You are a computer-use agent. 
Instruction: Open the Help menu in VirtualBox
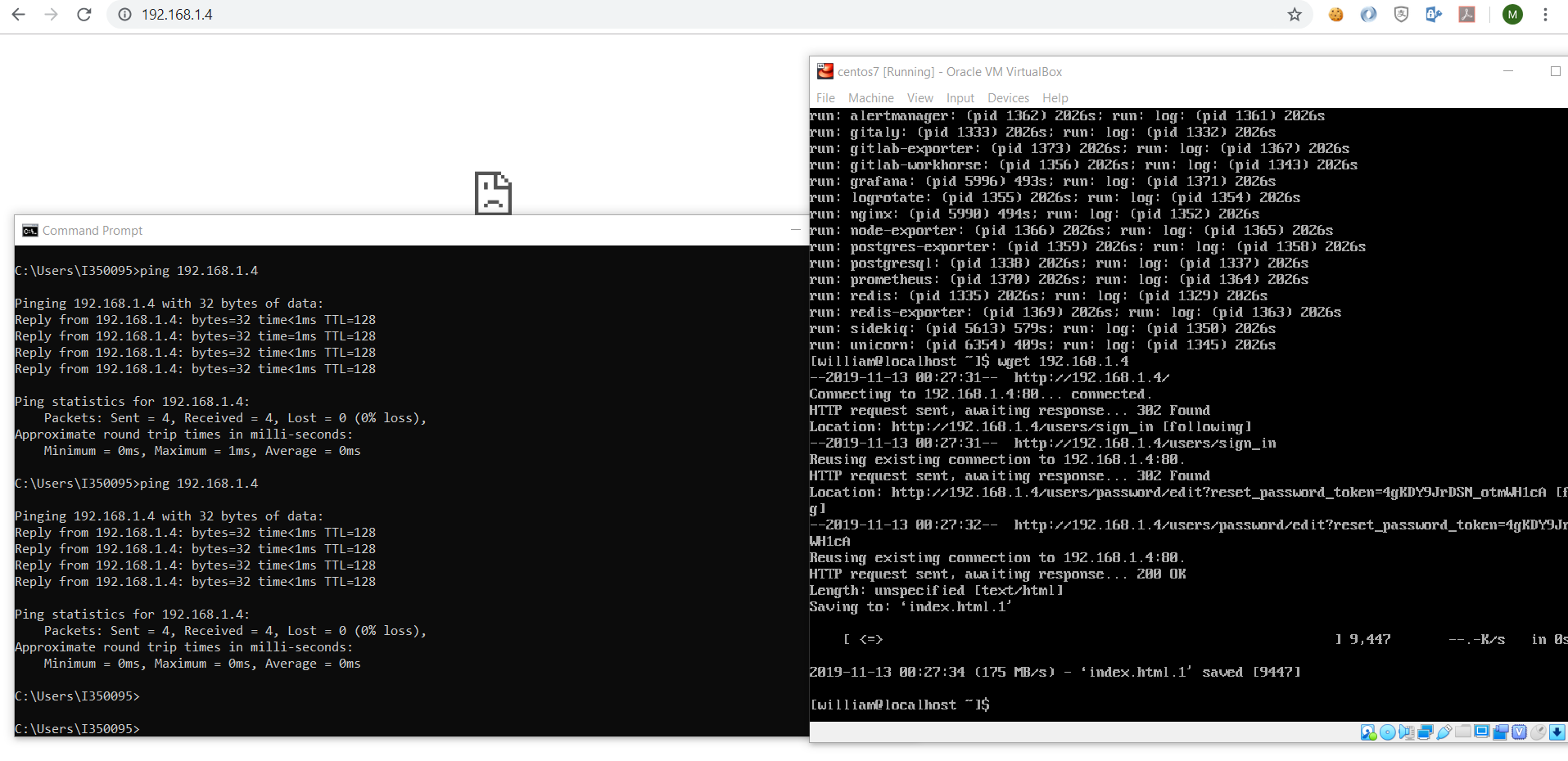coord(1055,98)
